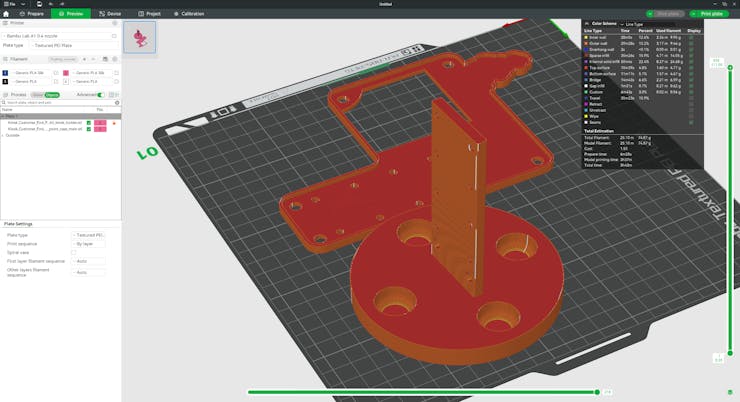The image size is (740, 402).
Task: Click the vertical layer slider bottom handle
Action: tap(730, 353)
